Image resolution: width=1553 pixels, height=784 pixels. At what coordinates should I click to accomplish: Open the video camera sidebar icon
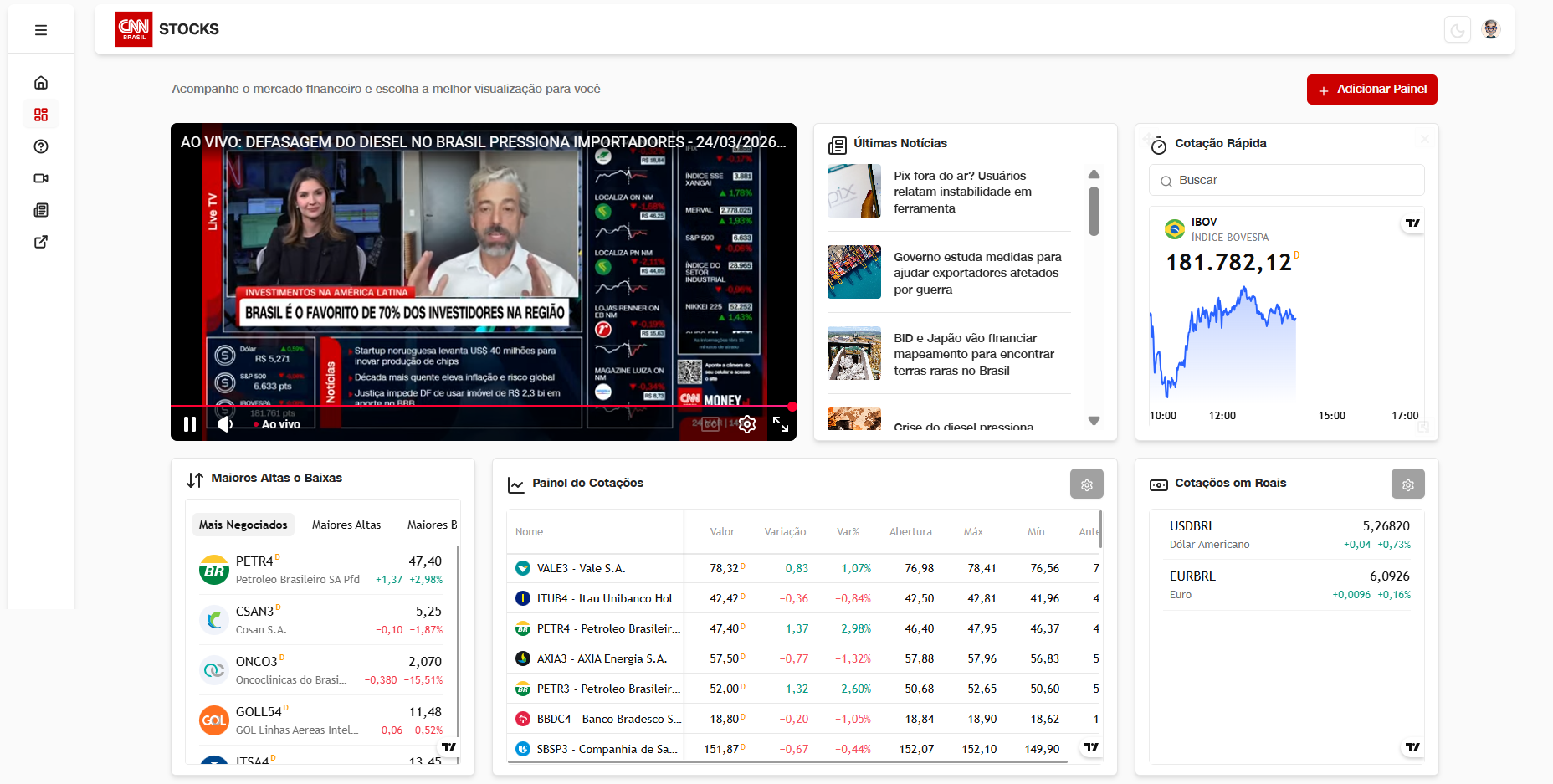(41, 178)
